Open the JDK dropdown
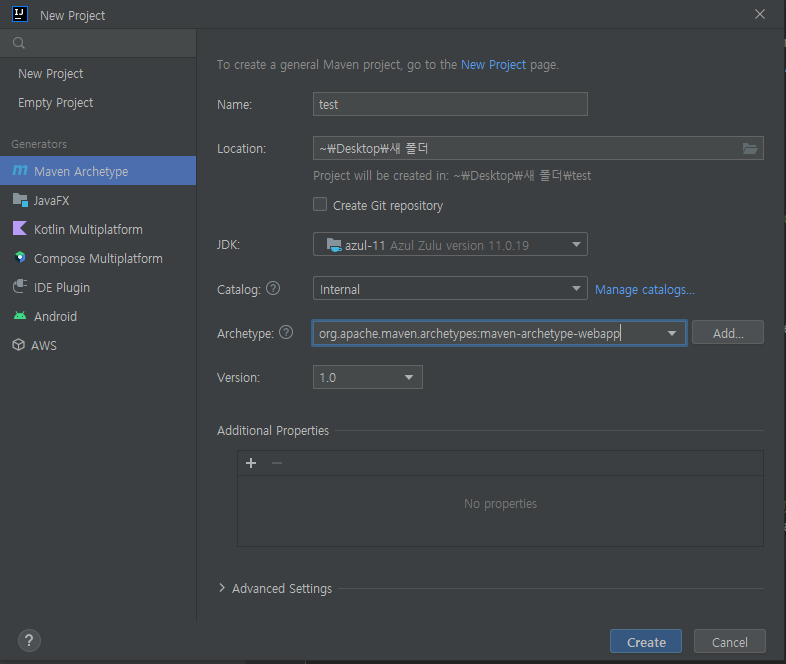786x664 pixels. [450, 245]
